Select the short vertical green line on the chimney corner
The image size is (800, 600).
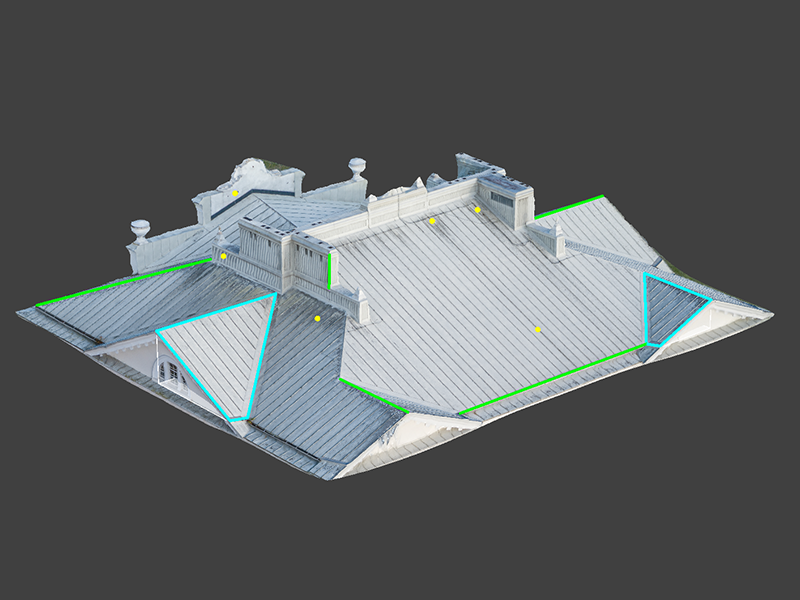[330, 271]
